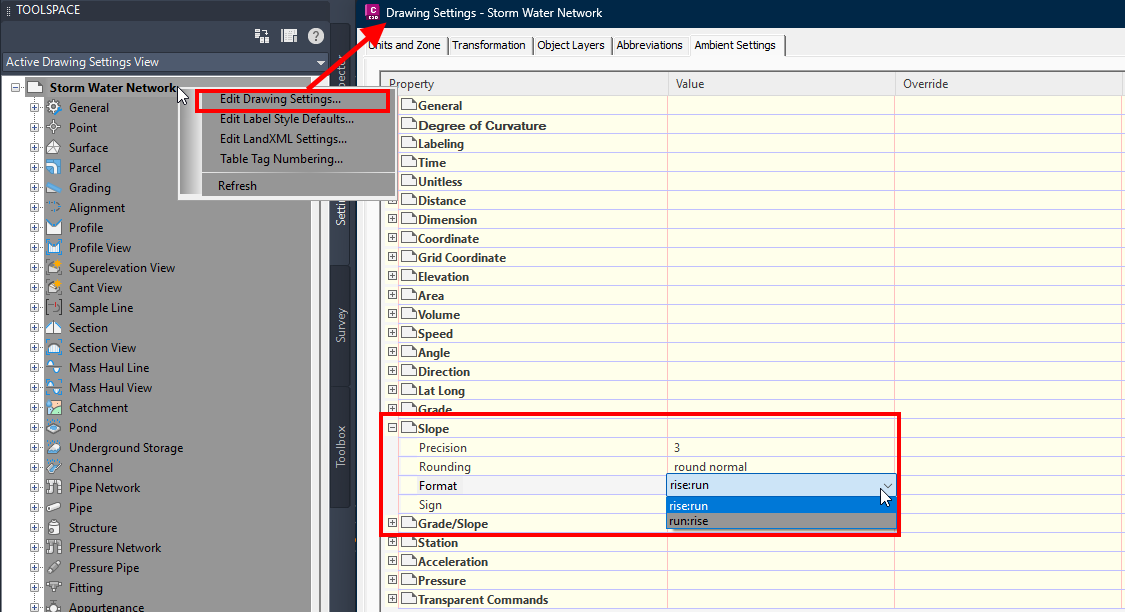Expand the Station property group
This screenshot has height=612, width=1125.
392,542
